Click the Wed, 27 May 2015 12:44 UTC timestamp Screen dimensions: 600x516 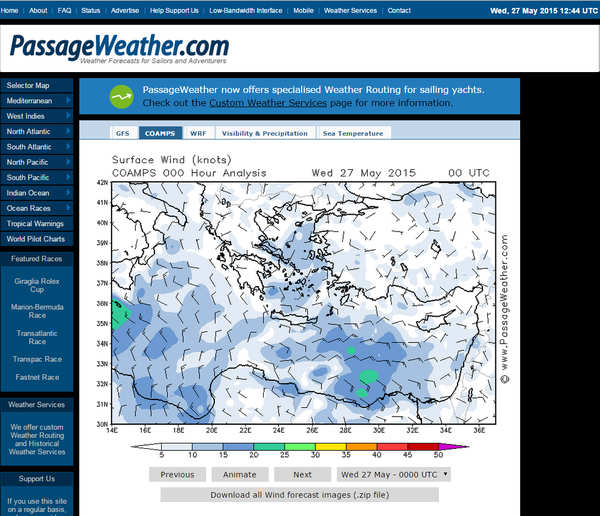tap(544, 11)
